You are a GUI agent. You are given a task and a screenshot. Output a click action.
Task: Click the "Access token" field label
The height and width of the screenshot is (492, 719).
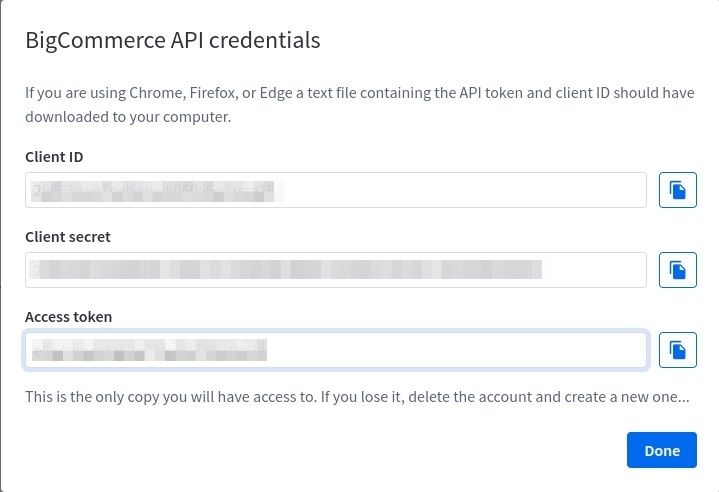point(68,317)
